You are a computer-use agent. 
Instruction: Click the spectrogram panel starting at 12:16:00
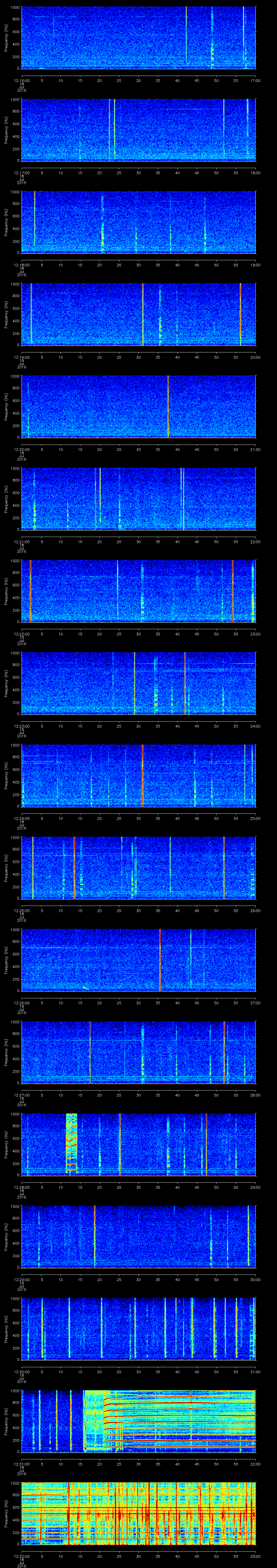(138, 38)
